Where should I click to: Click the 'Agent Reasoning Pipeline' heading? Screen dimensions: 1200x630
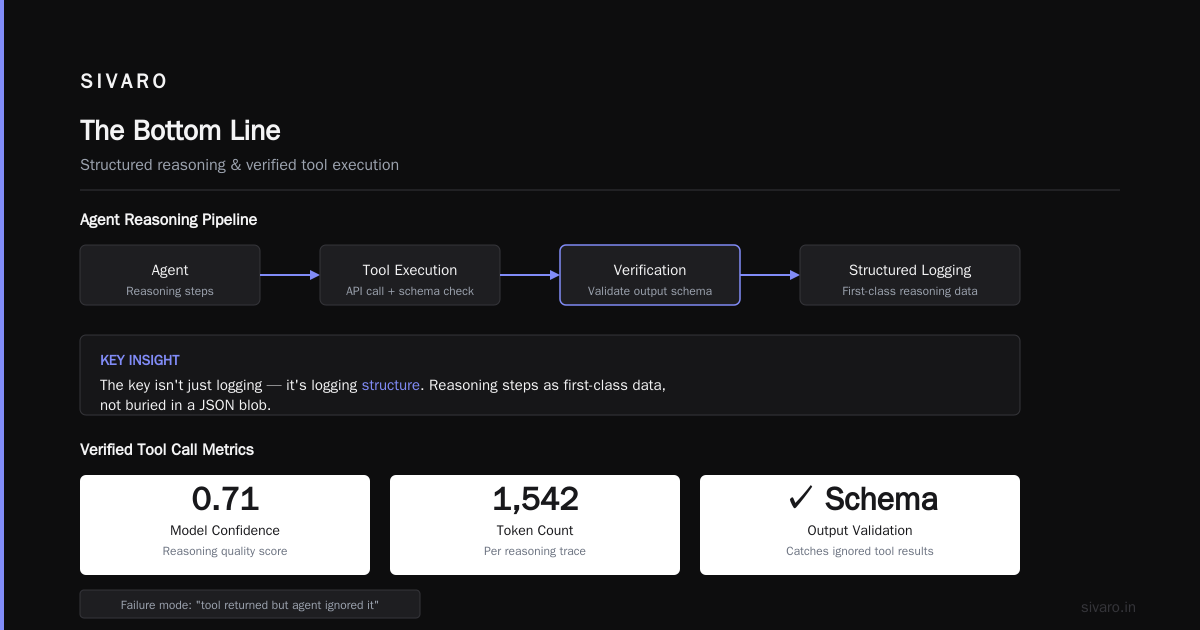click(x=168, y=220)
